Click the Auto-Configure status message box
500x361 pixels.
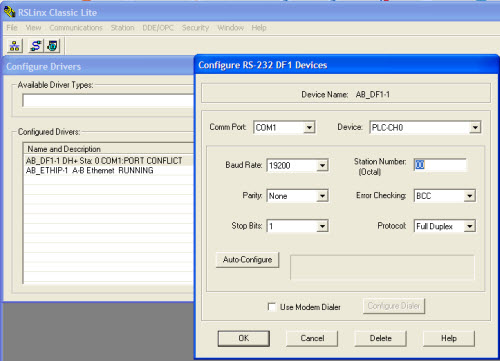pos(382,267)
